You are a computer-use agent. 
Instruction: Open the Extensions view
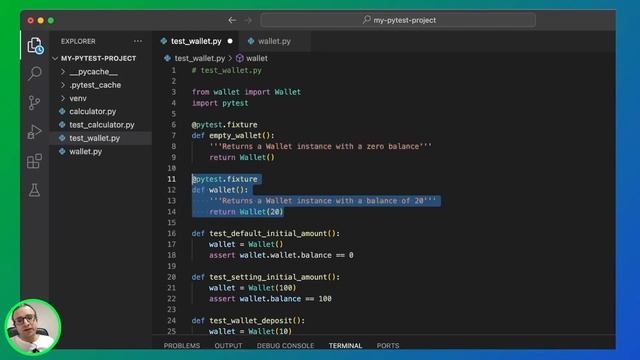(x=35, y=161)
